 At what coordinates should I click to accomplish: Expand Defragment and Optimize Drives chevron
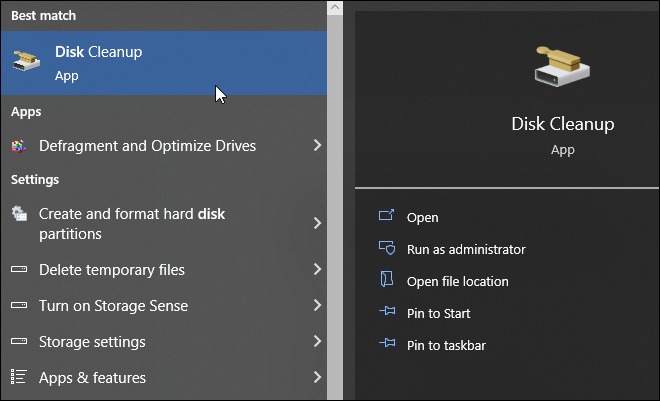pos(317,146)
